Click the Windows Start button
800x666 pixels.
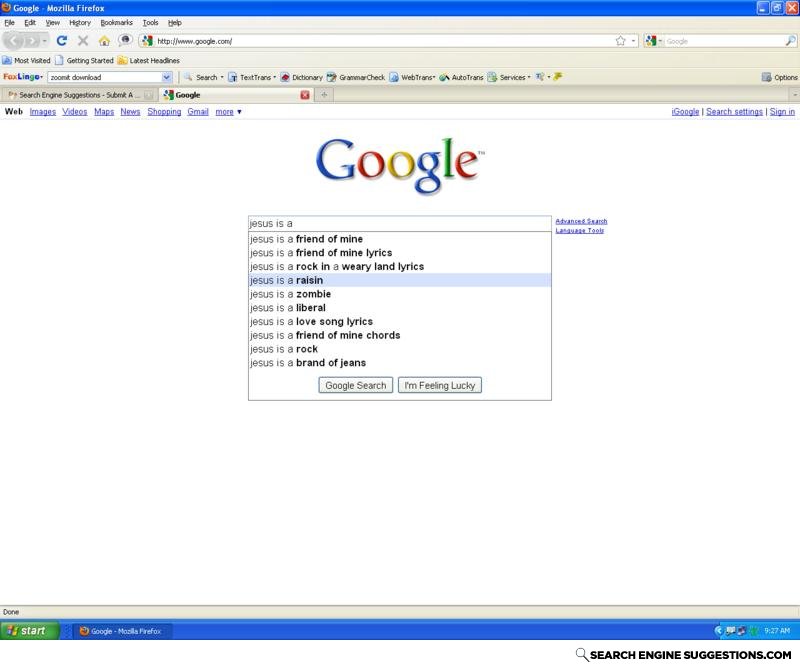coord(30,631)
